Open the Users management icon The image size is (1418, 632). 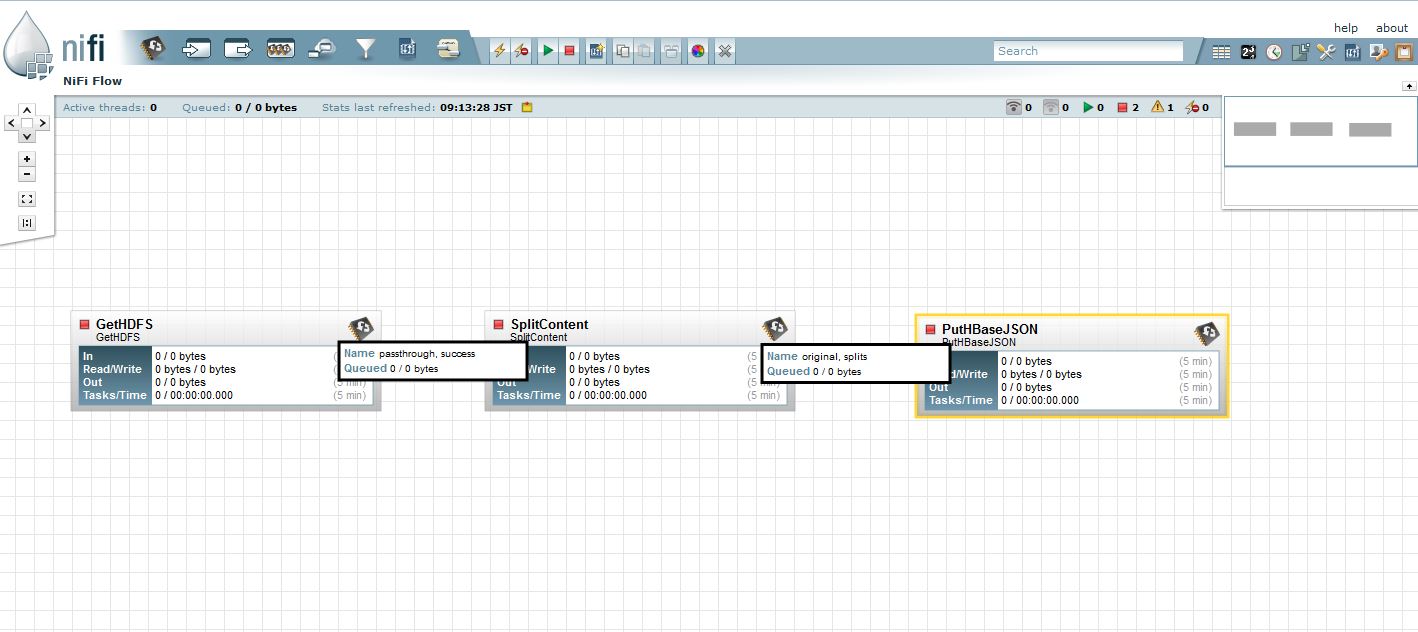1378,50
